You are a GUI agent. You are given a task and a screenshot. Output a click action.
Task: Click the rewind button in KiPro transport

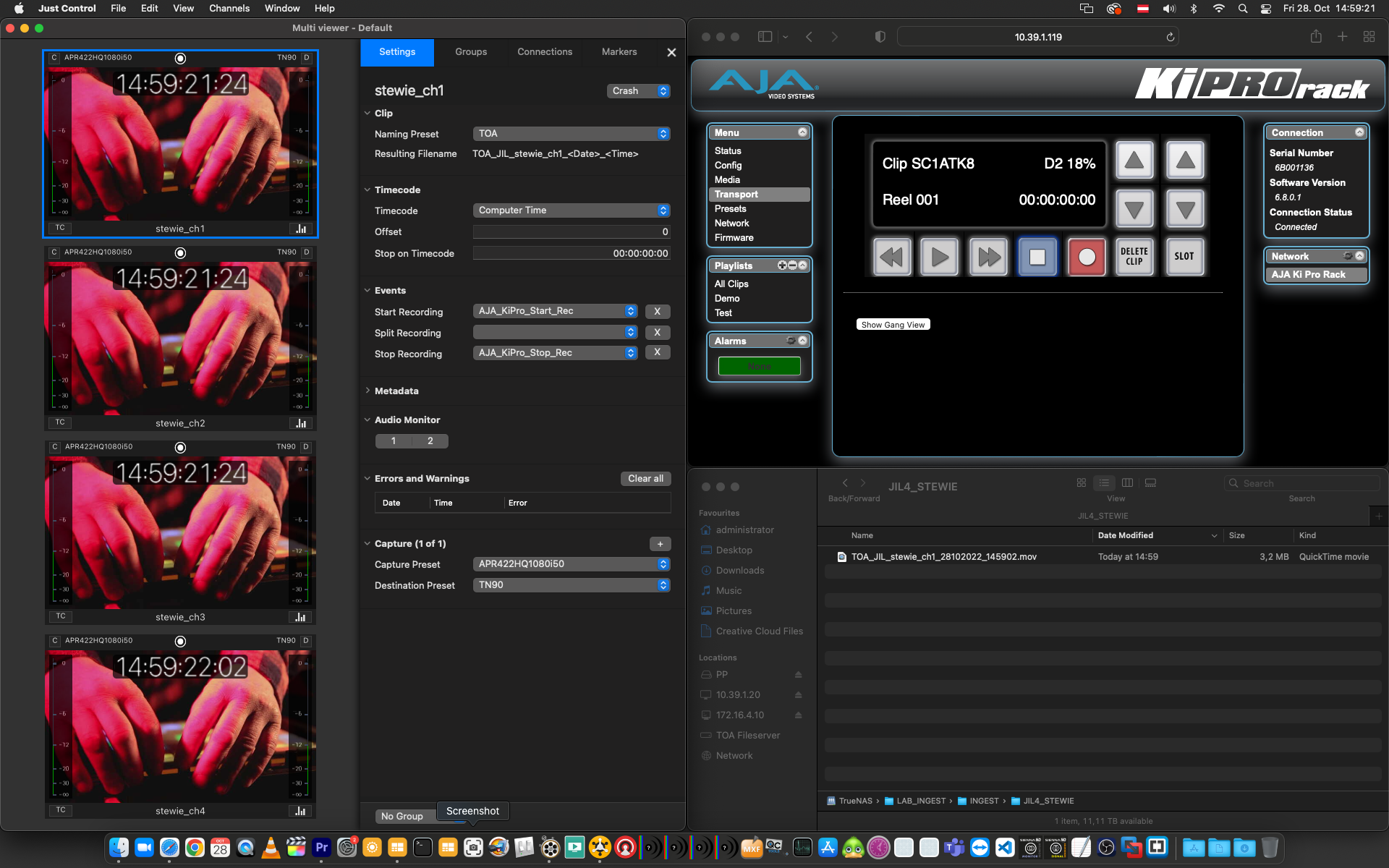(x=891, y=257)
